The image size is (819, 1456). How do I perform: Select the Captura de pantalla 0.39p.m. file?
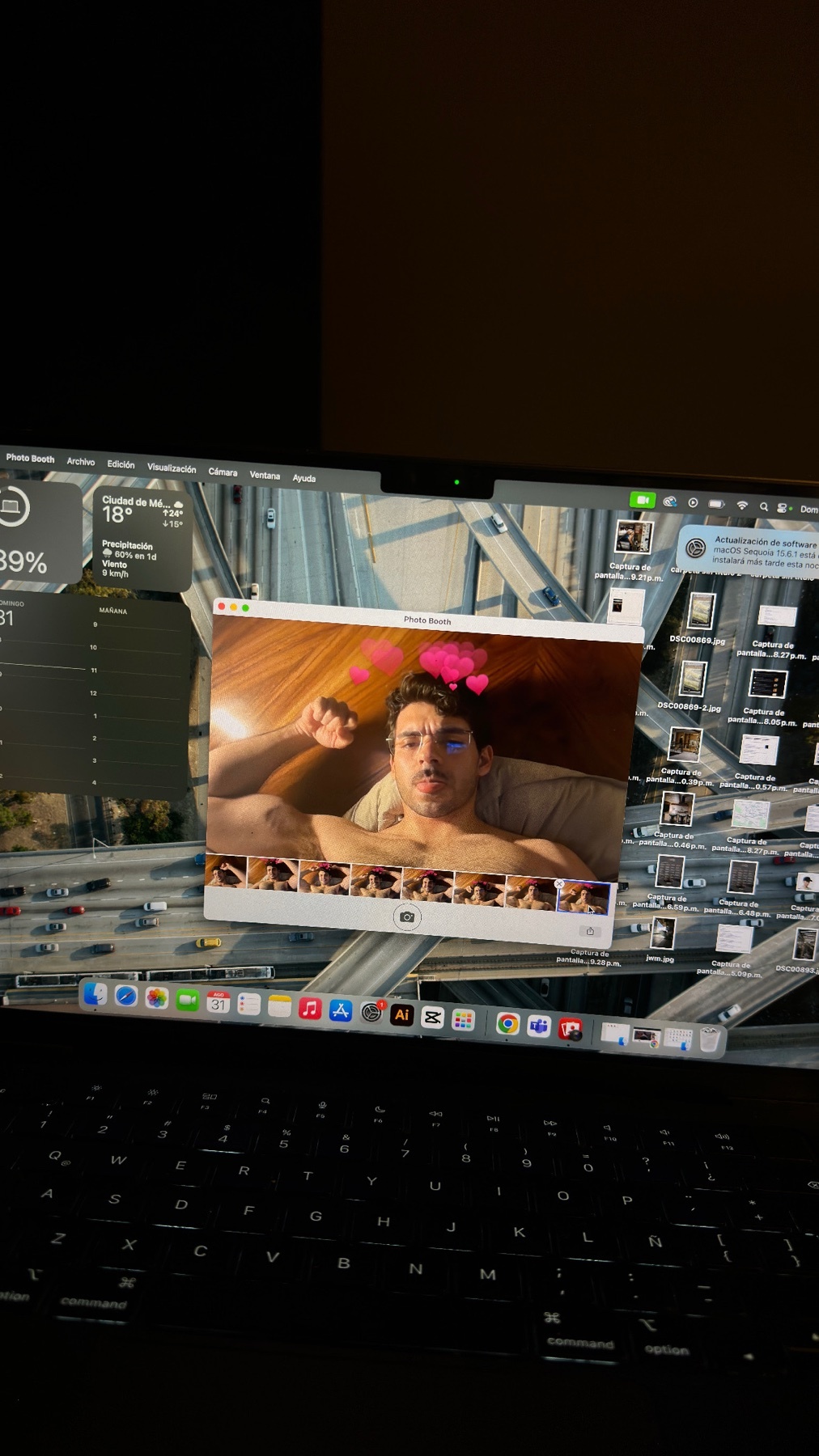[x=685, y=744]
